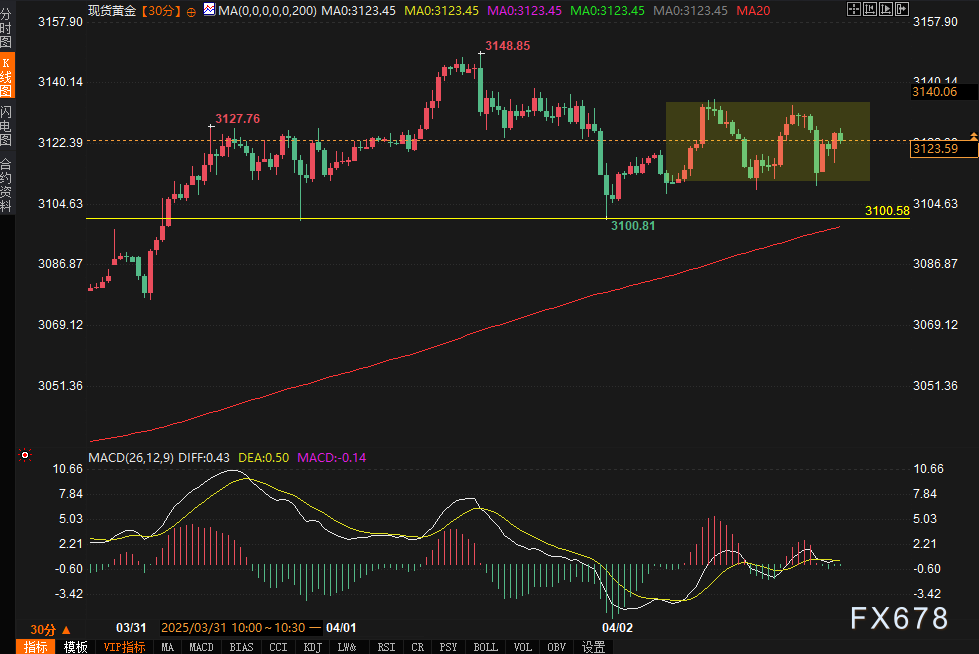Toggle the BOLL indicator on
Screen dimensions: 979x654
[485, 647]
